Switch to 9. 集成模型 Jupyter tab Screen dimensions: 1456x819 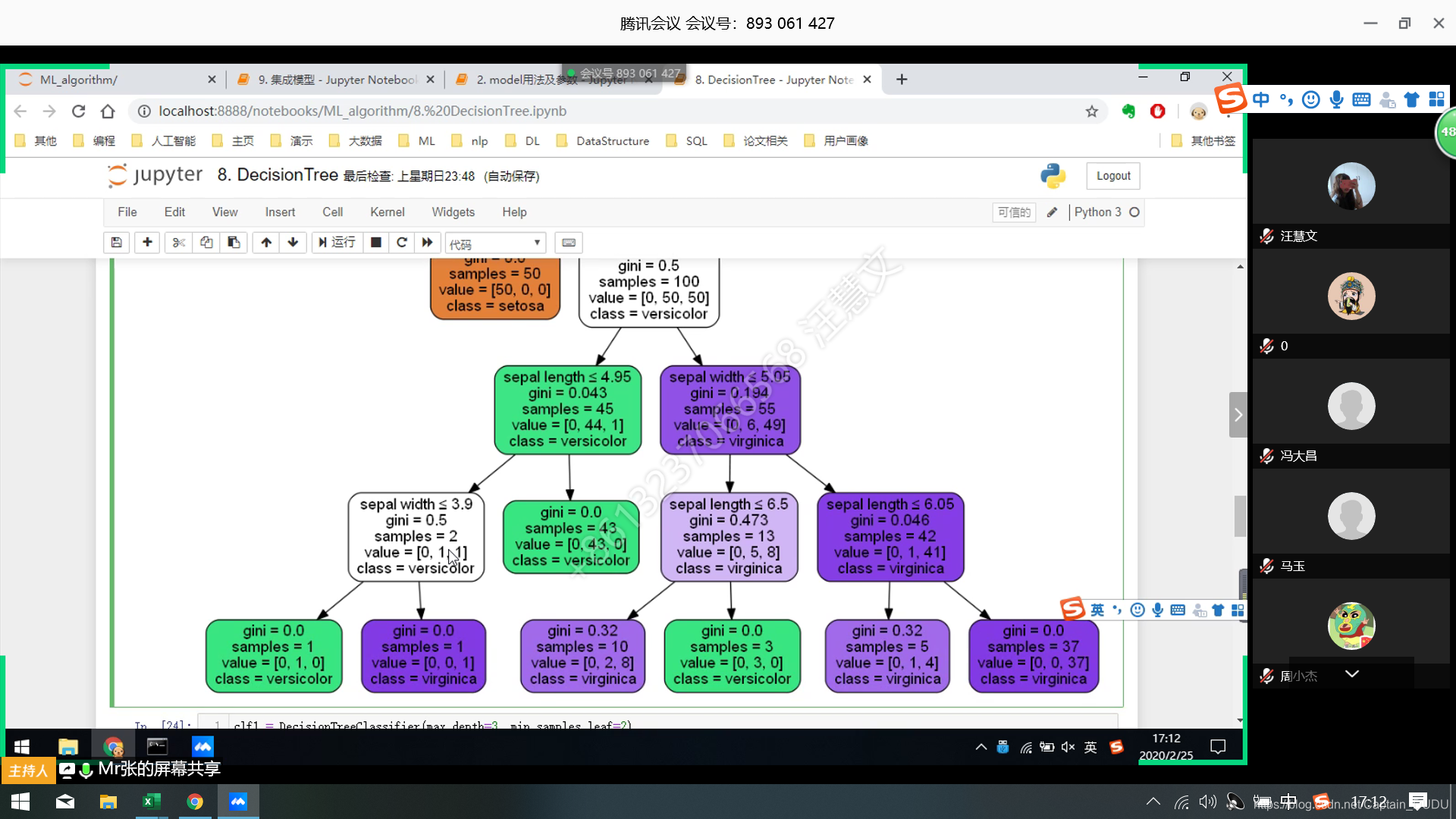tap(337, 80)
